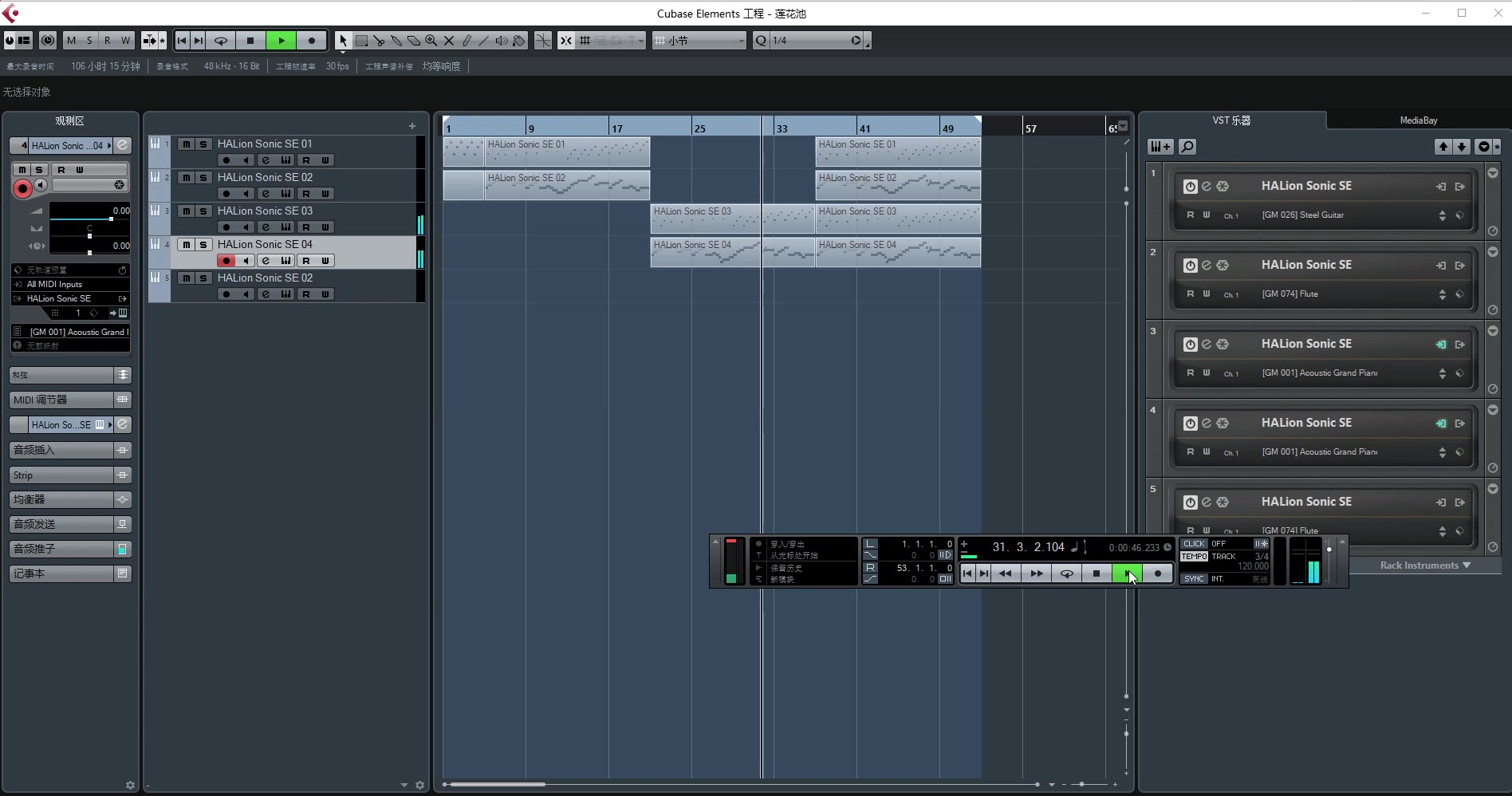Screen dimensions: 1512x796
Task: Select the Glue tool
Action: [x=396, y=41]
